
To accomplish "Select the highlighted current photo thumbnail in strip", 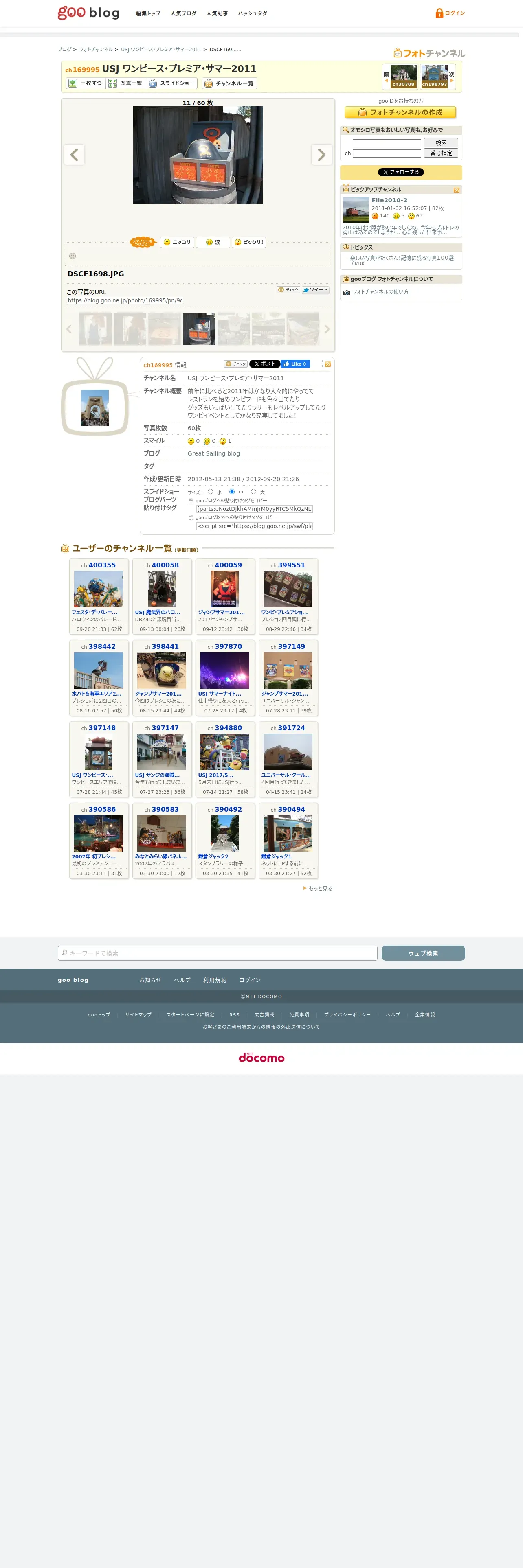I will coord(199,328).
